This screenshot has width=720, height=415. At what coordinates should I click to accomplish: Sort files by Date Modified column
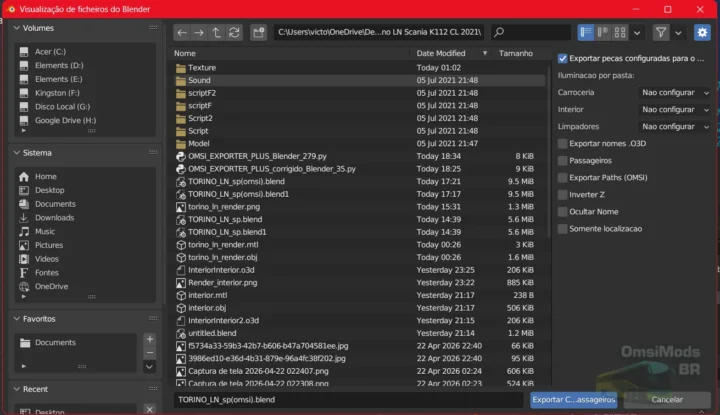click(441, 53)
